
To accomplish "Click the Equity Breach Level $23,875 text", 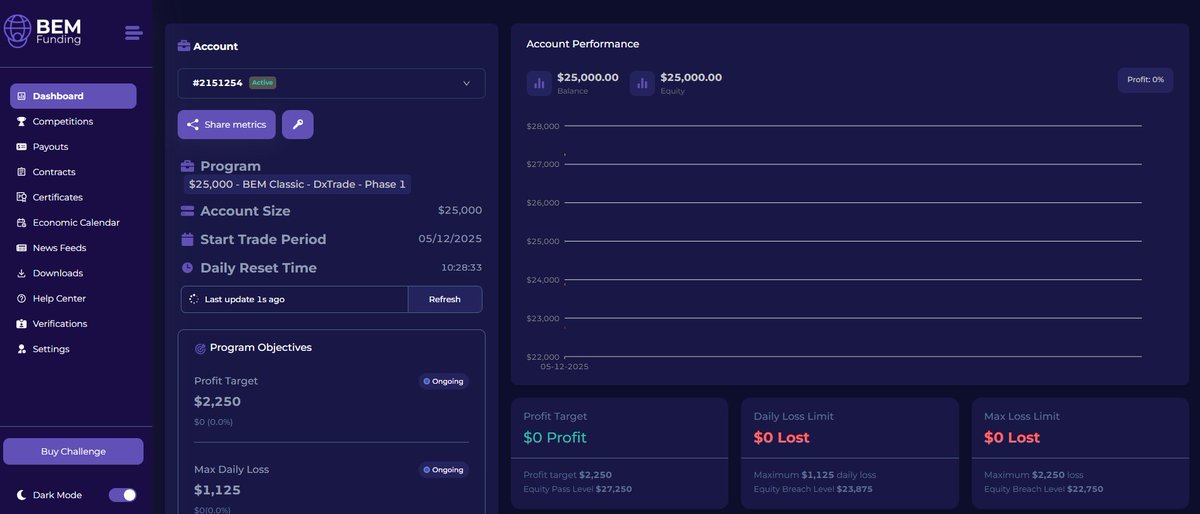I will pyautogui.click(x=813, y=489).
